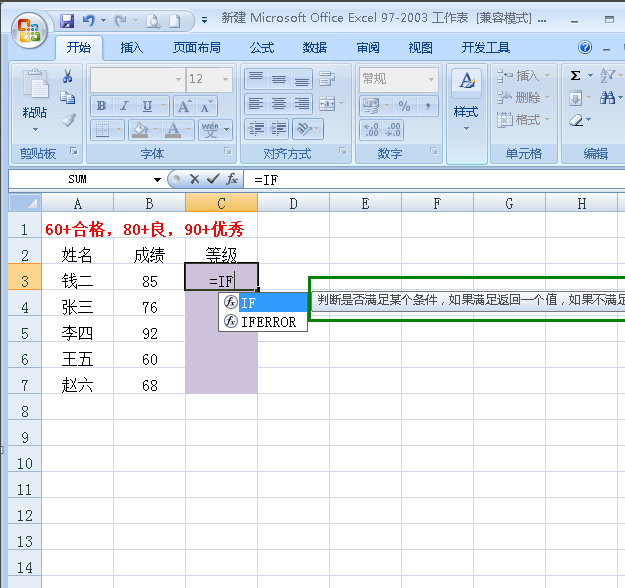Set top vertical alignment

point(256,79)
